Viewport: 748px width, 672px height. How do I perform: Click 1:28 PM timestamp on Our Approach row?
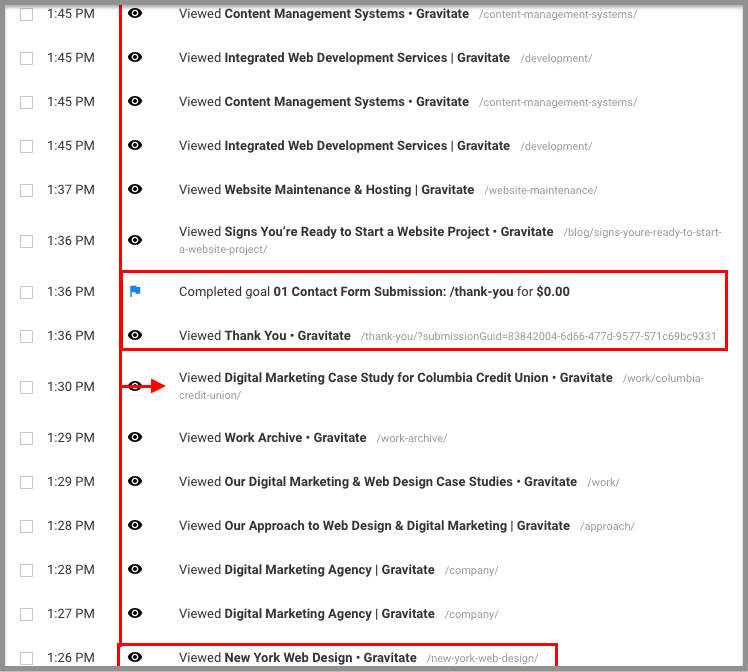coord(71,526)
